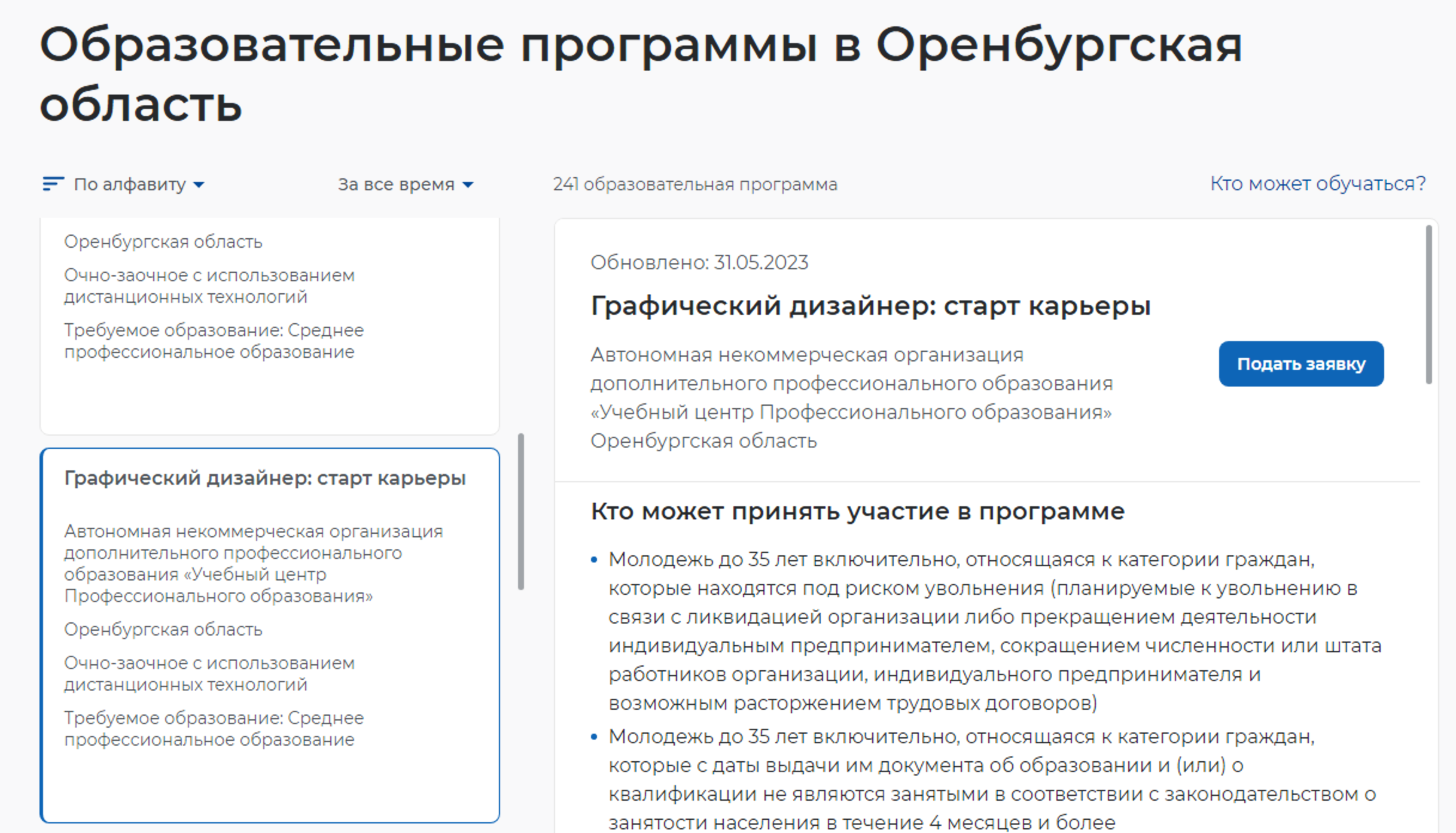Image resolution: width=1456 pixels, height=833 pixels.
Task: Open the Кто может обучаться? link
Action: click(x=1318, y=184)
